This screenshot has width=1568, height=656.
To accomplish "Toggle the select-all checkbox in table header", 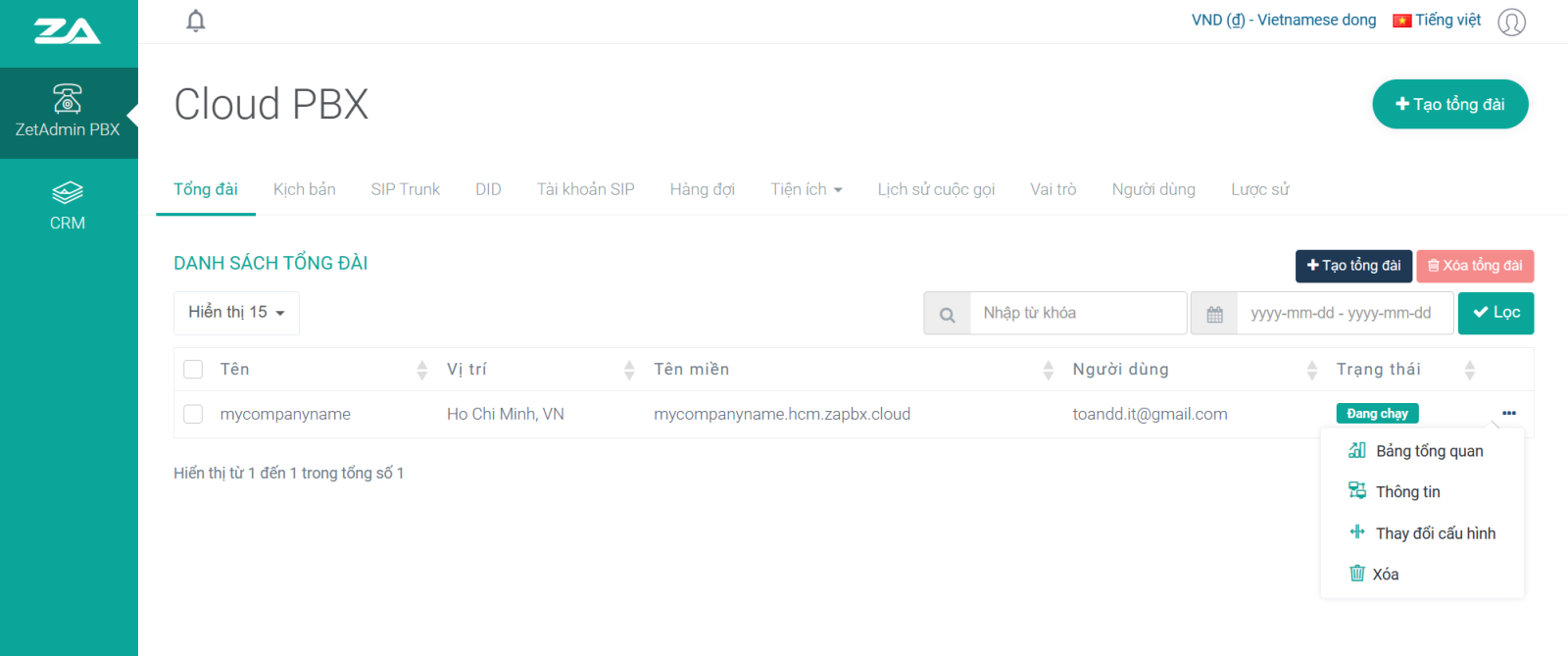I will click(193, 370).
